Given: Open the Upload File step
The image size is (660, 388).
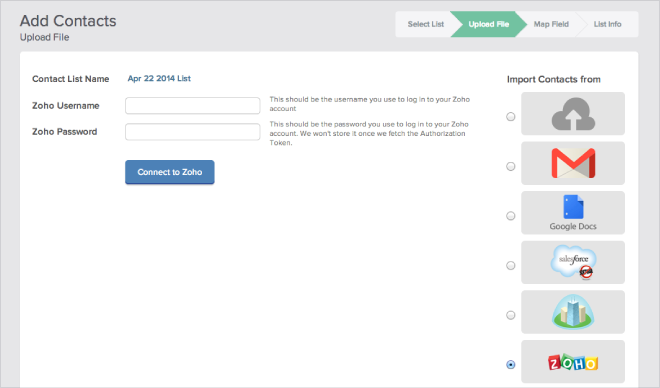Looking at the screenshot, I should click(488, 24).
